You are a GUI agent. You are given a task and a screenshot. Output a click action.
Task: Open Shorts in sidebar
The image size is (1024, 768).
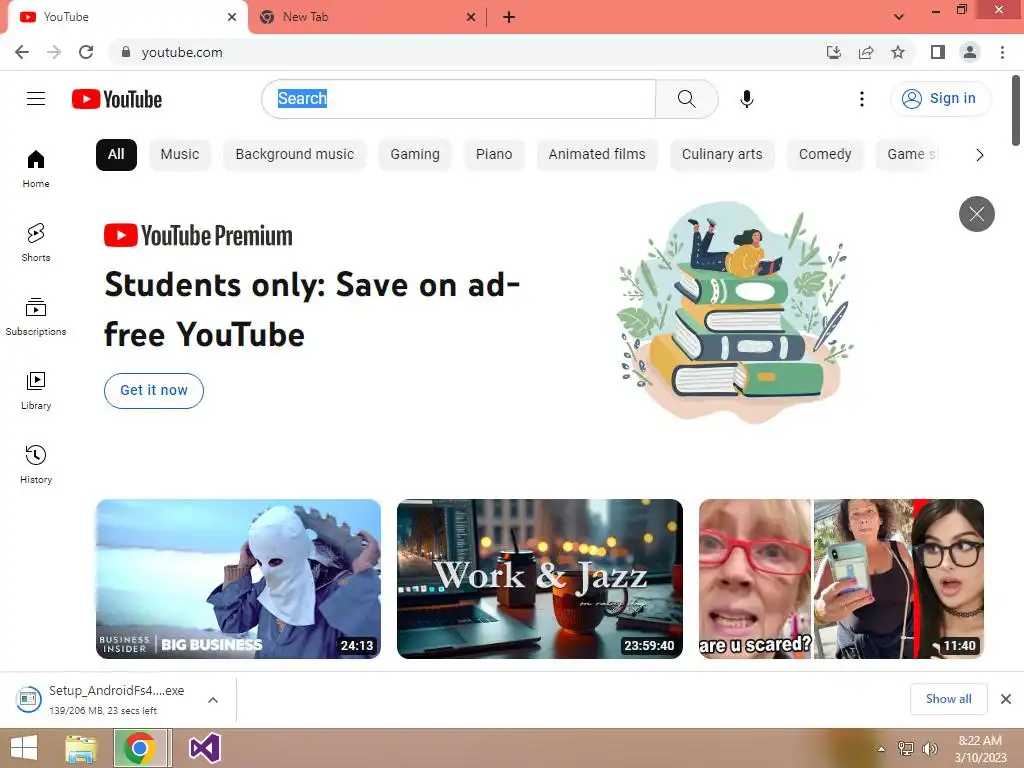(36, 242)
